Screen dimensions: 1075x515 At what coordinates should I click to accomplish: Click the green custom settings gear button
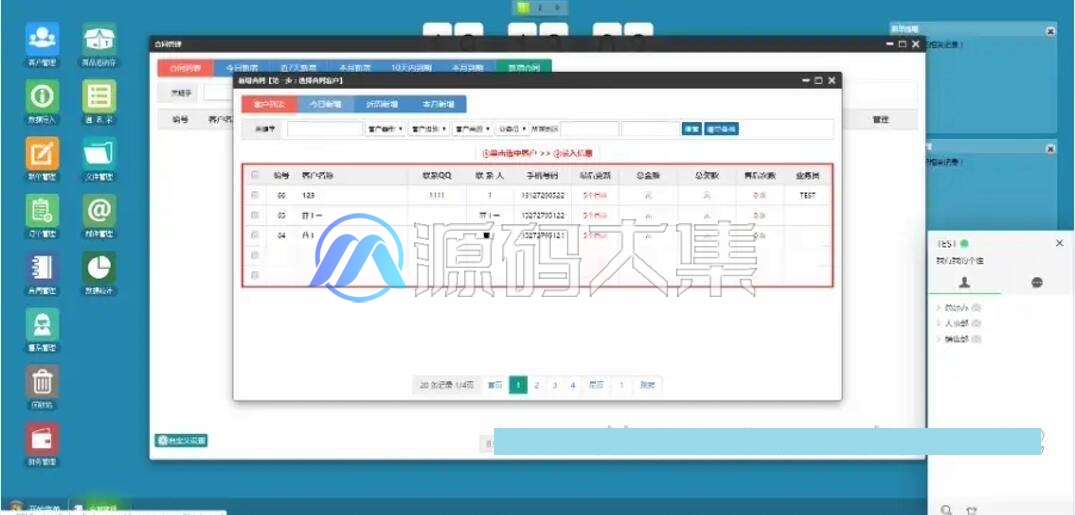(x=181, y=440)
